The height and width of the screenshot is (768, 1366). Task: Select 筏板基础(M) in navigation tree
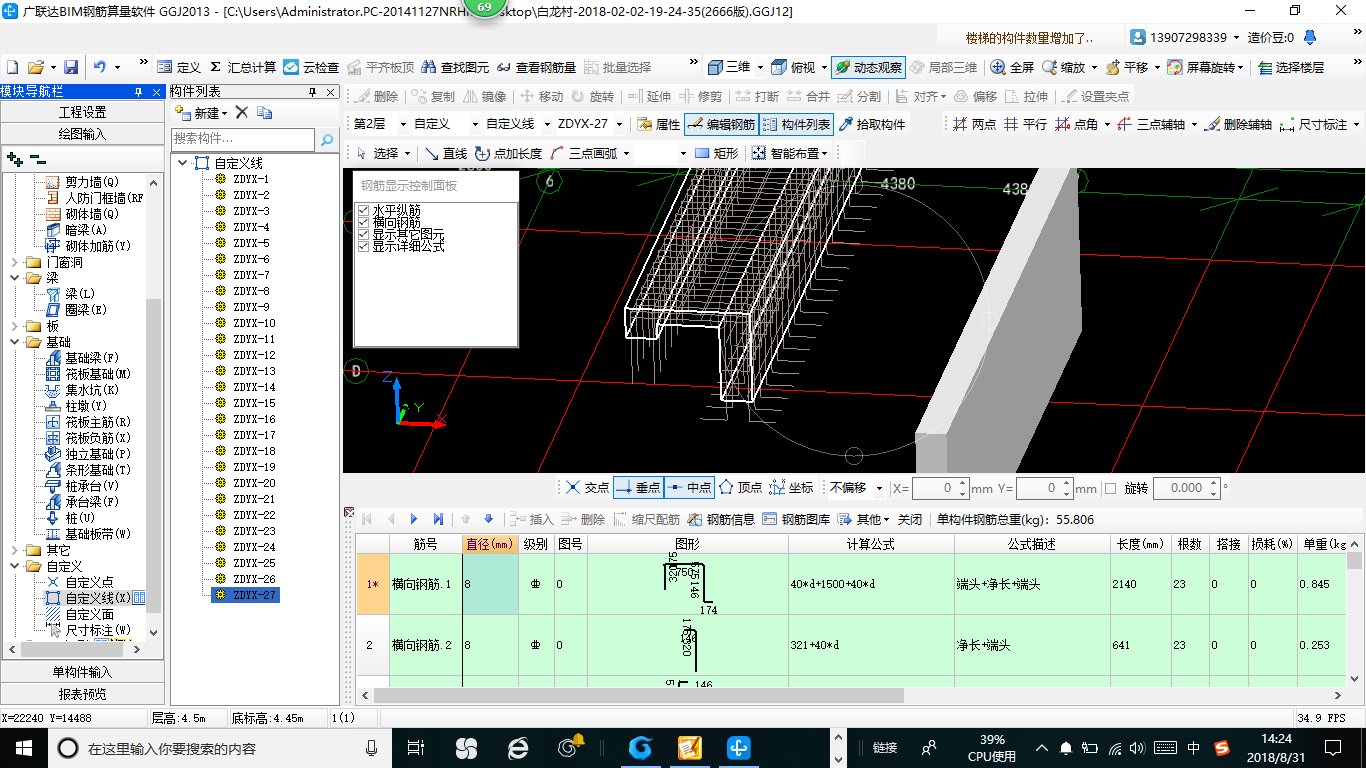tap(91, 374)
